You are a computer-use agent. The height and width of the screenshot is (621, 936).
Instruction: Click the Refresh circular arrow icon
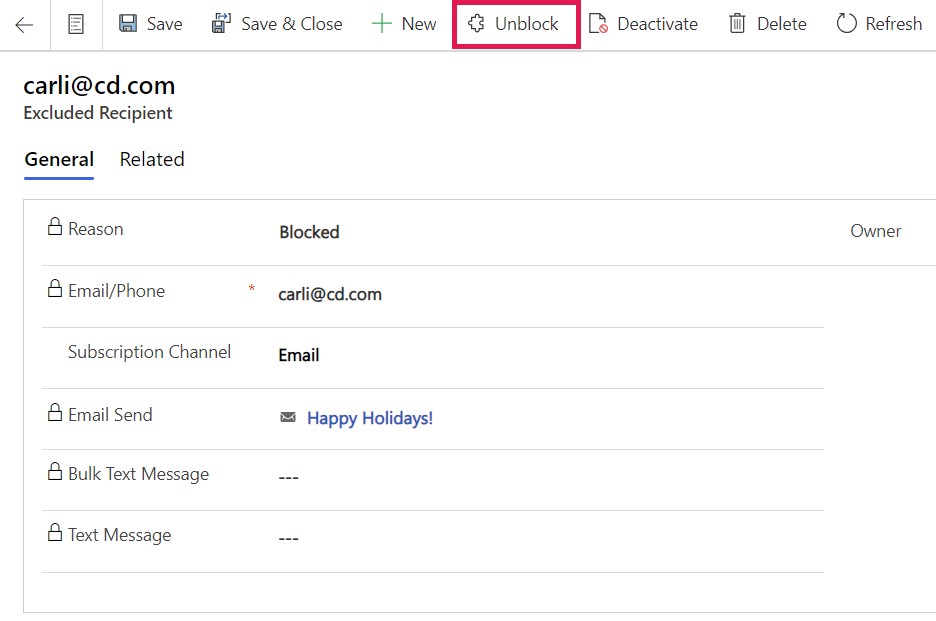pos(846,23)
